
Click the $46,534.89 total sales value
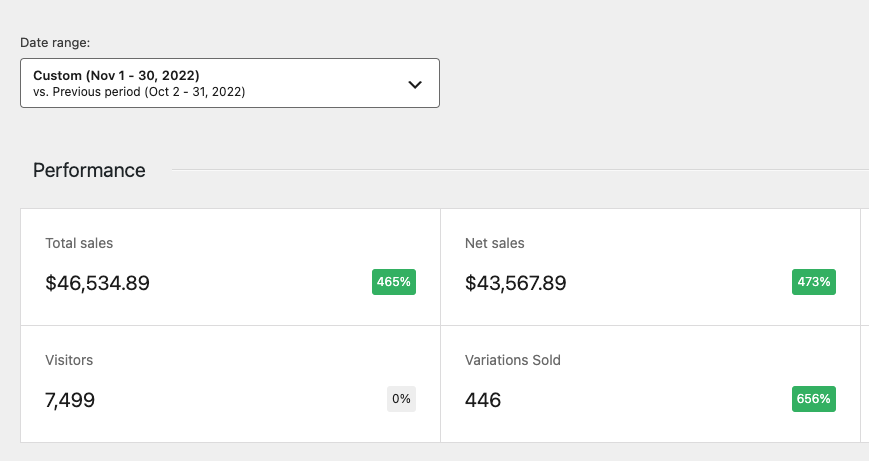tap(97, 283)
